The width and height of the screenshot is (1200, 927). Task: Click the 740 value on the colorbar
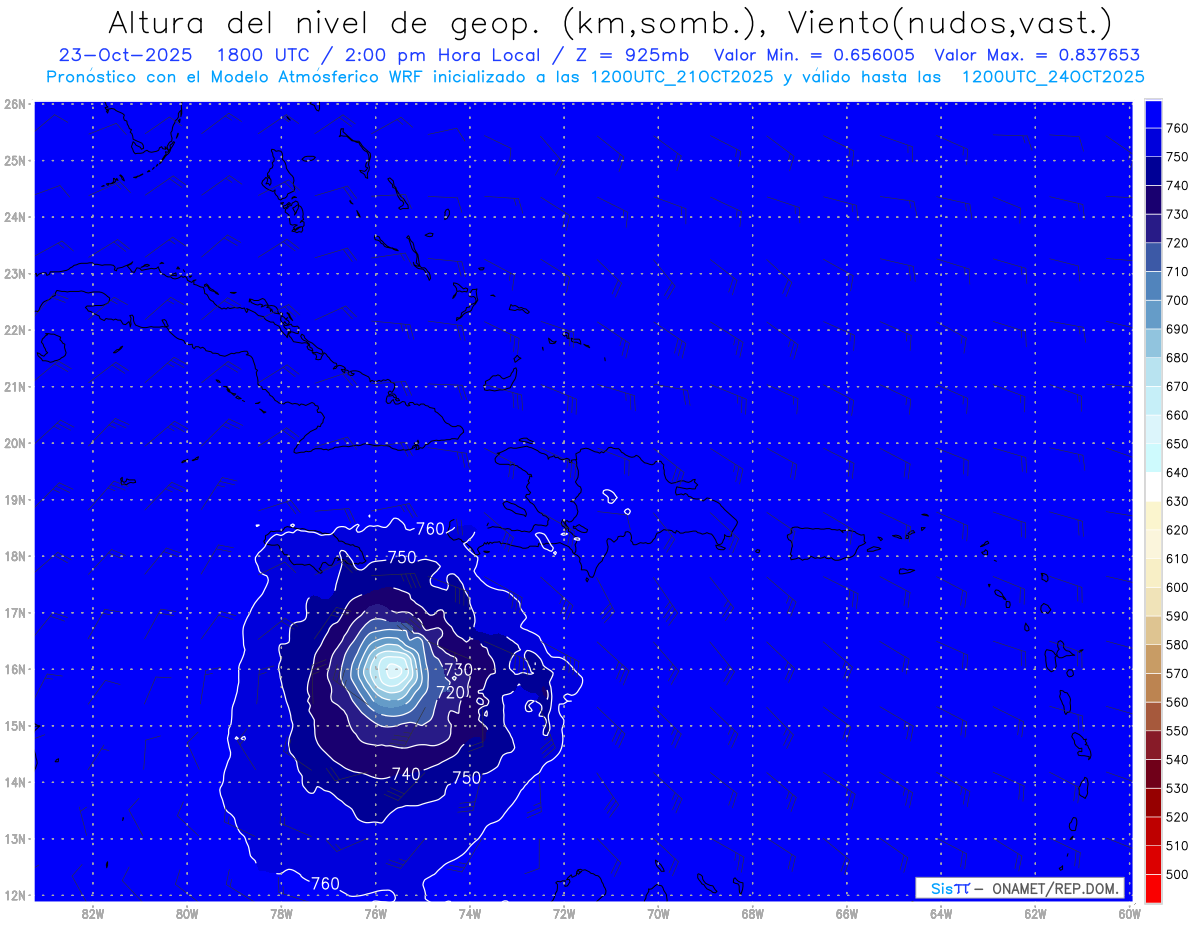(1177, 186)
